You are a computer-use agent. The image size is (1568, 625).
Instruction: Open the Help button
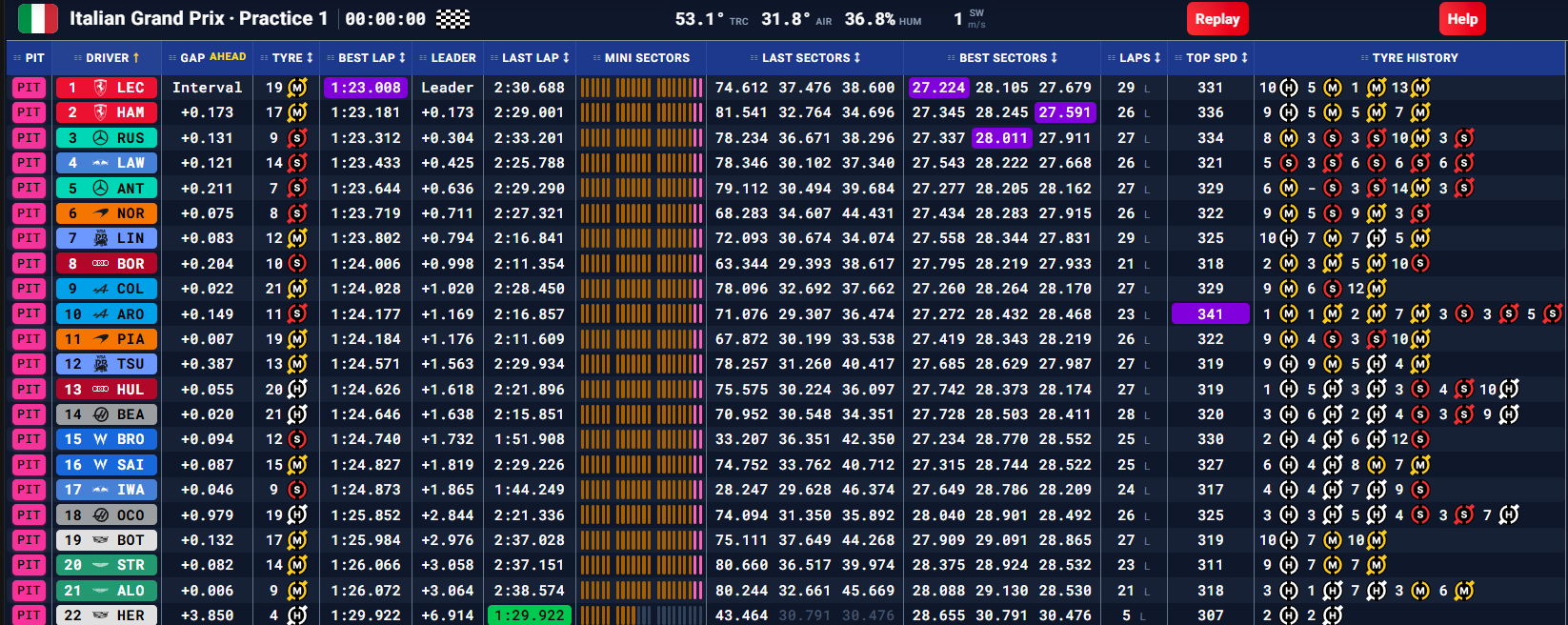click(1462, 19)
